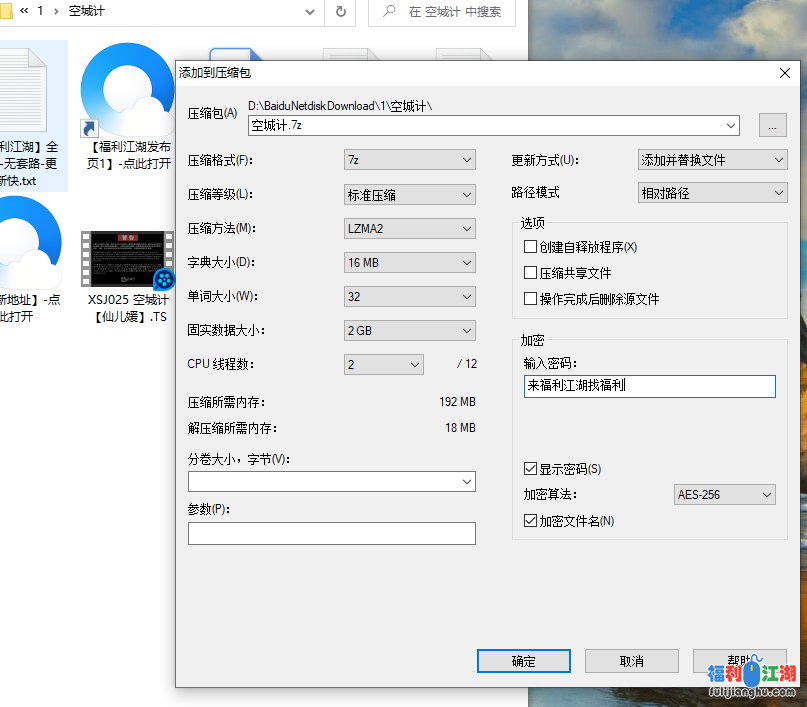807x707 pixels.
Task: Click the browse button next to archive name
Action: click(x=772, y=125)
